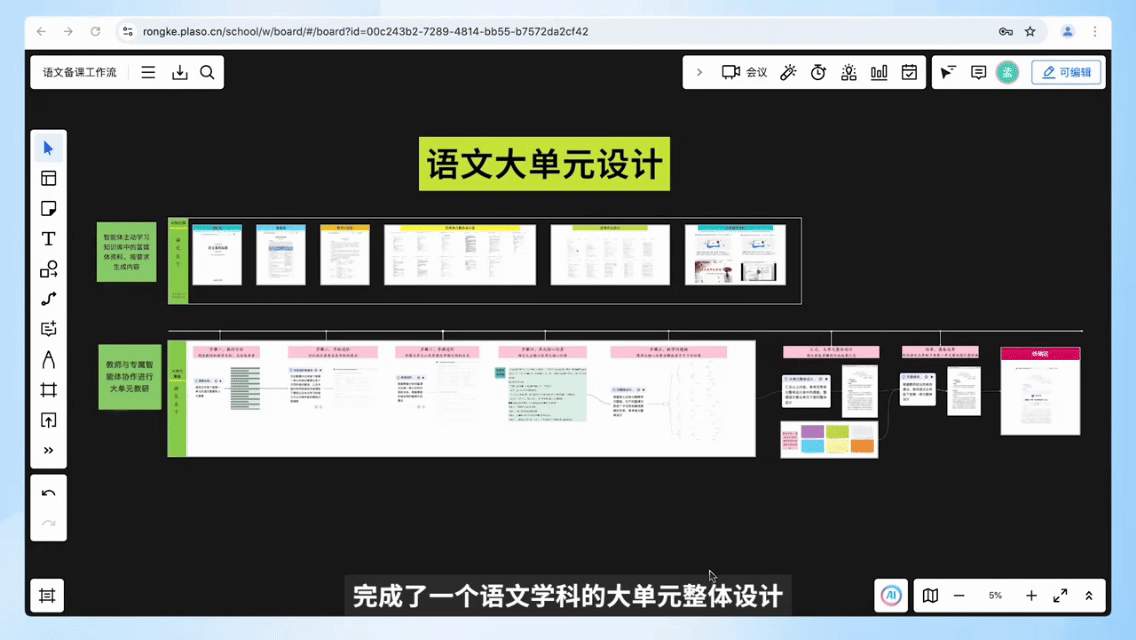Click the 语文备课工作流 board title
Viewport: 1136px width, 640px height.
click(80, 72)
